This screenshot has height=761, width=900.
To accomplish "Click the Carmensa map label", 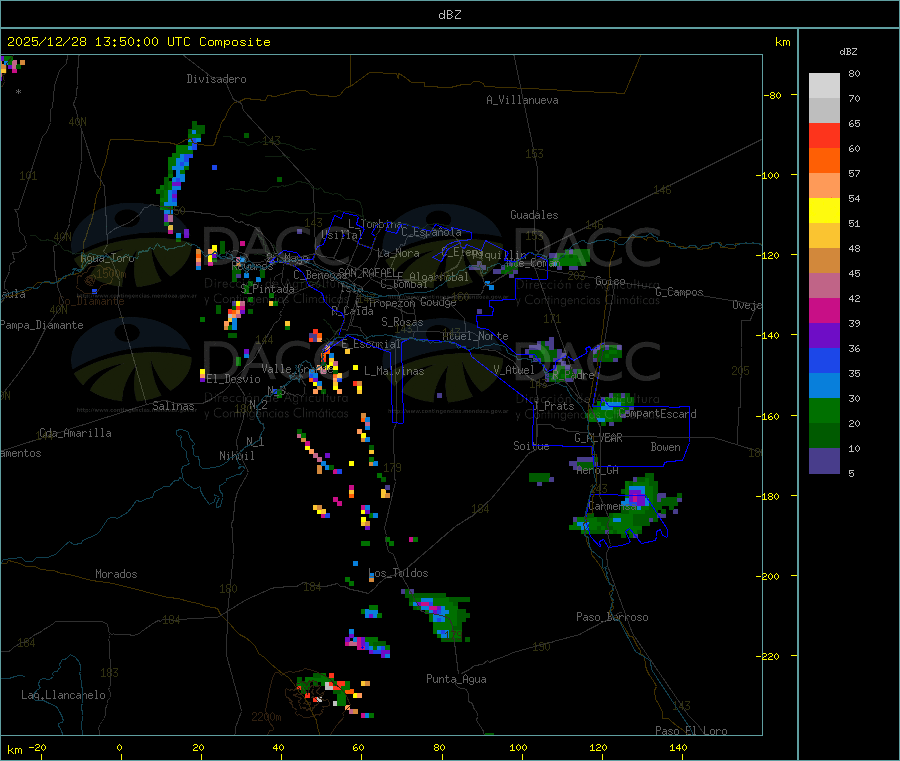I will coord(612,506).
